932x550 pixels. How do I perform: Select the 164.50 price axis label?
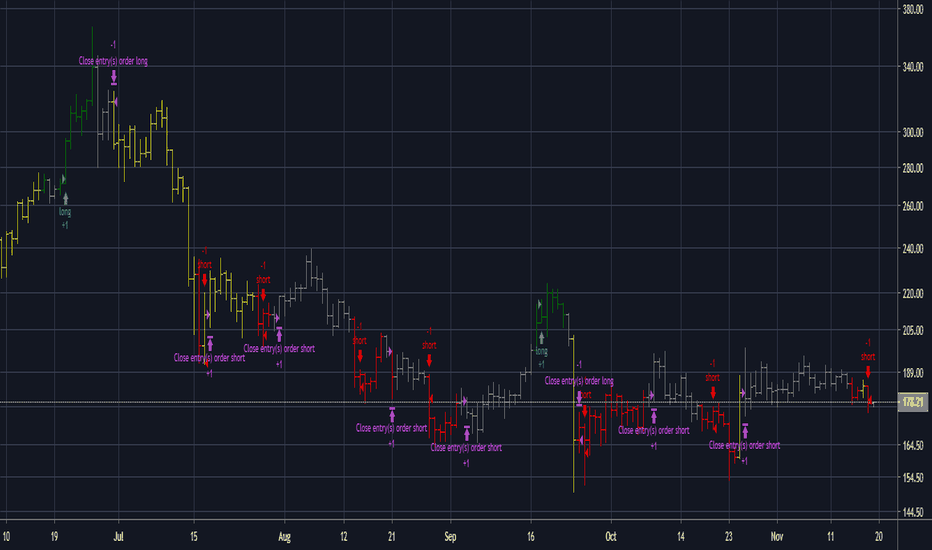(x=912, y=445)
